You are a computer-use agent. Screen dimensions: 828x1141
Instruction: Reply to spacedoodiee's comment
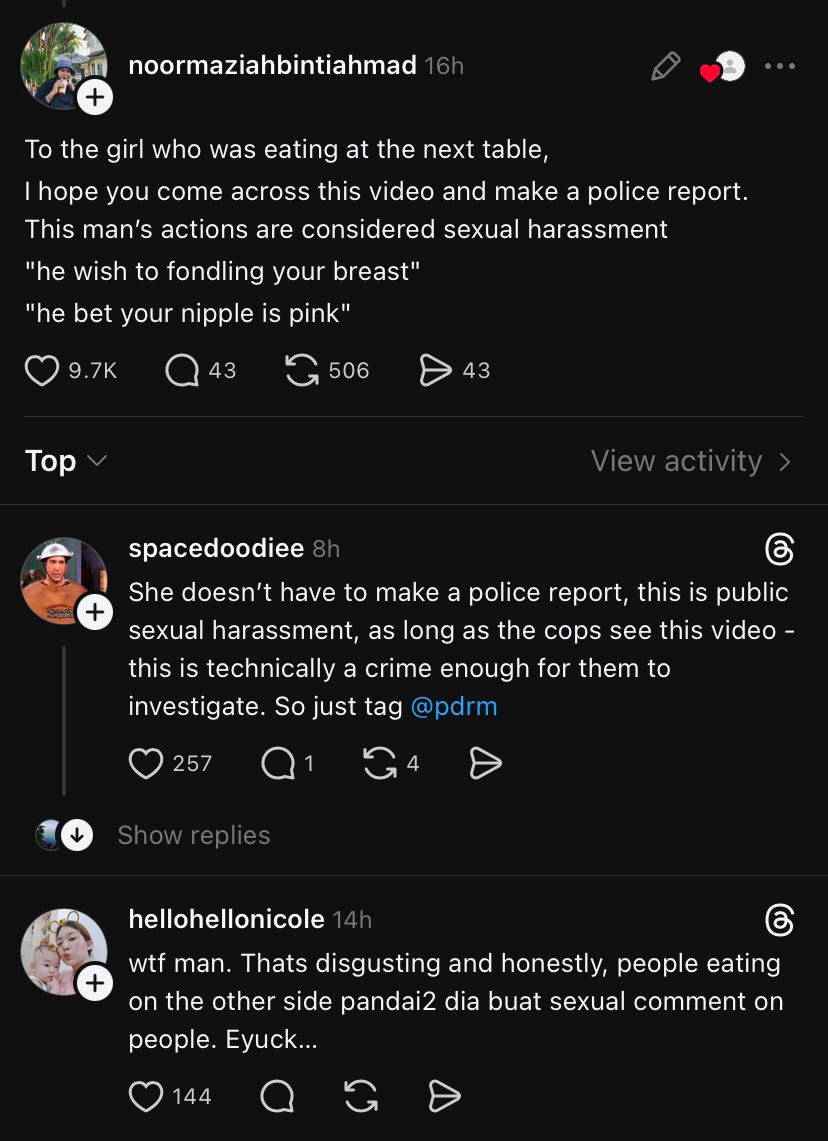[276, 764]
